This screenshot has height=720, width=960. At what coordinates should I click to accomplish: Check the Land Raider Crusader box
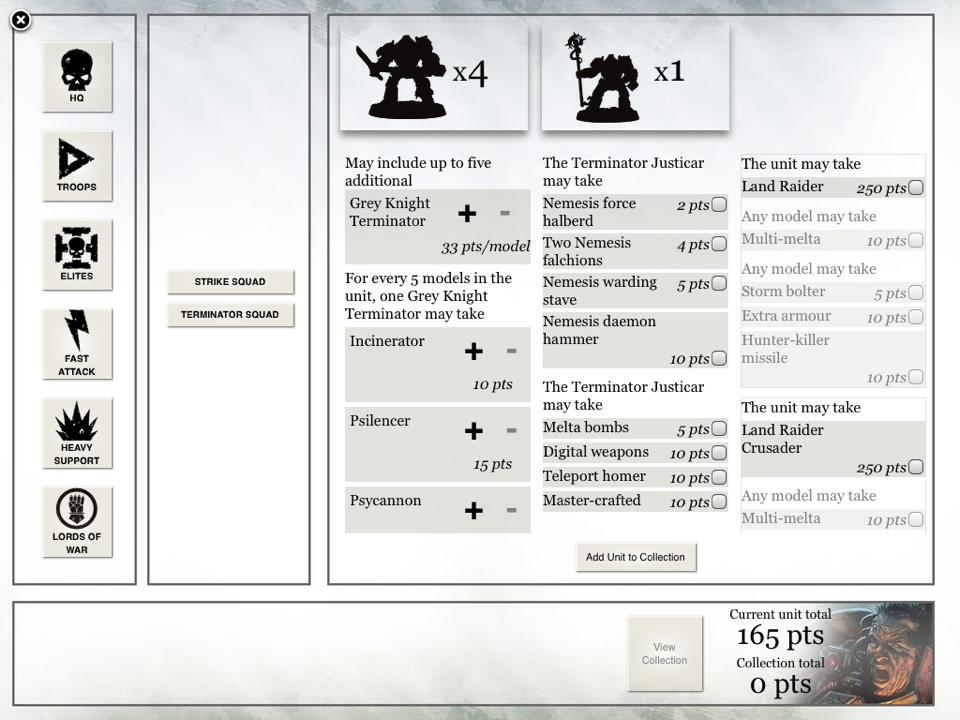coord(916,467)
